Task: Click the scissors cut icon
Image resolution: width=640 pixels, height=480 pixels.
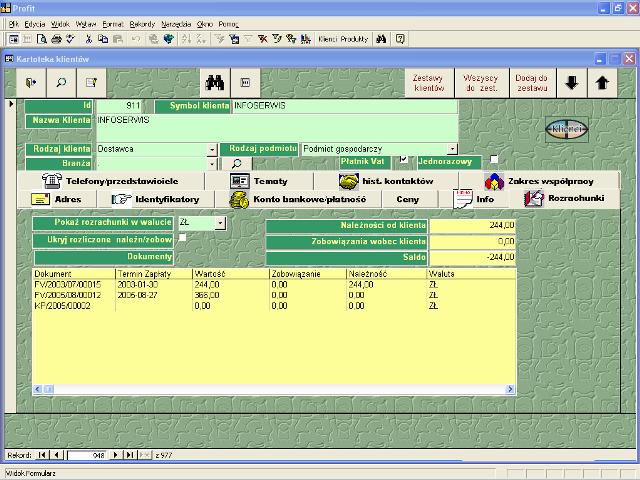Action: 88,39
